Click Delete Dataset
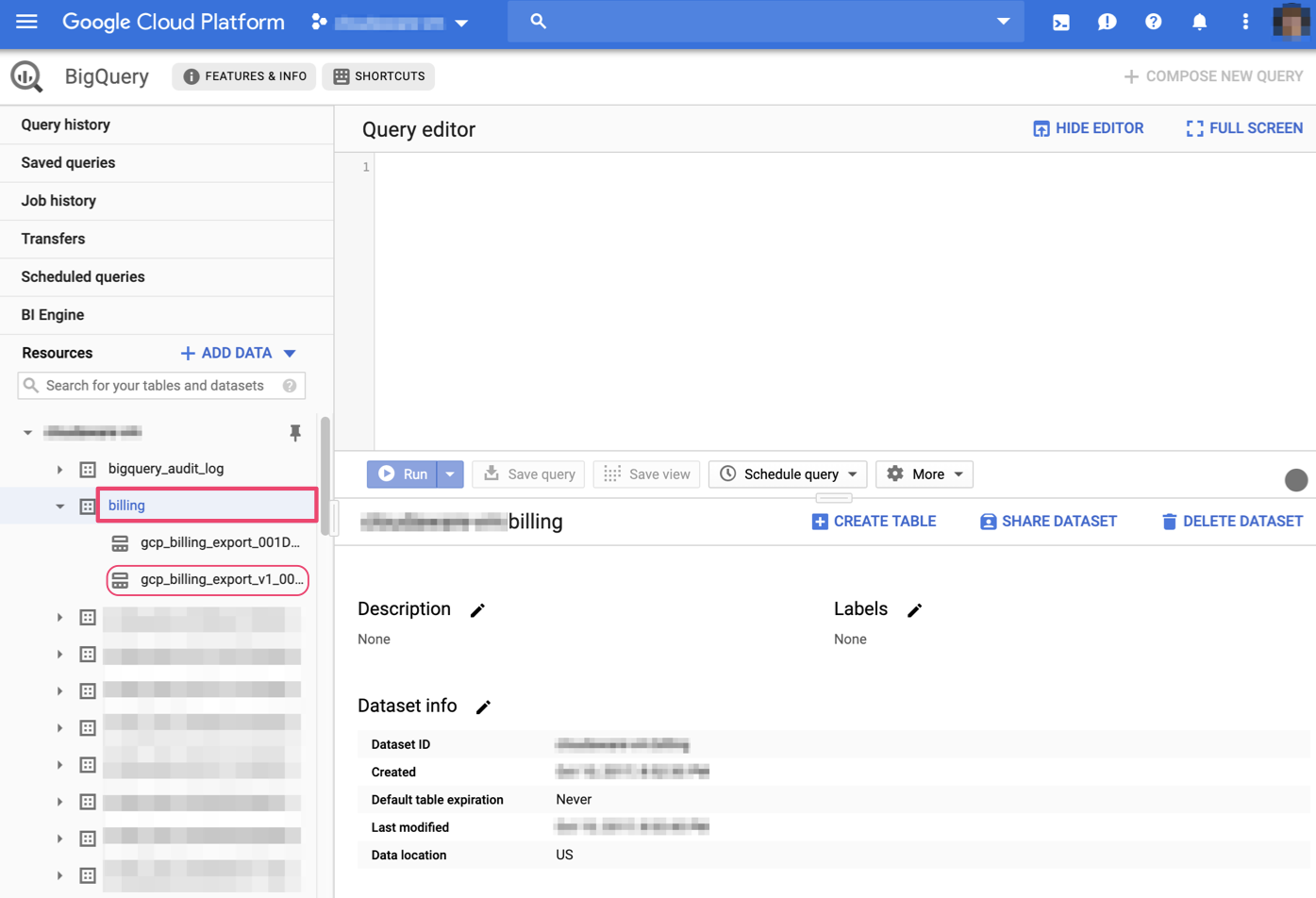Viewport: 1316px width, 898px height. (1232, 522)
